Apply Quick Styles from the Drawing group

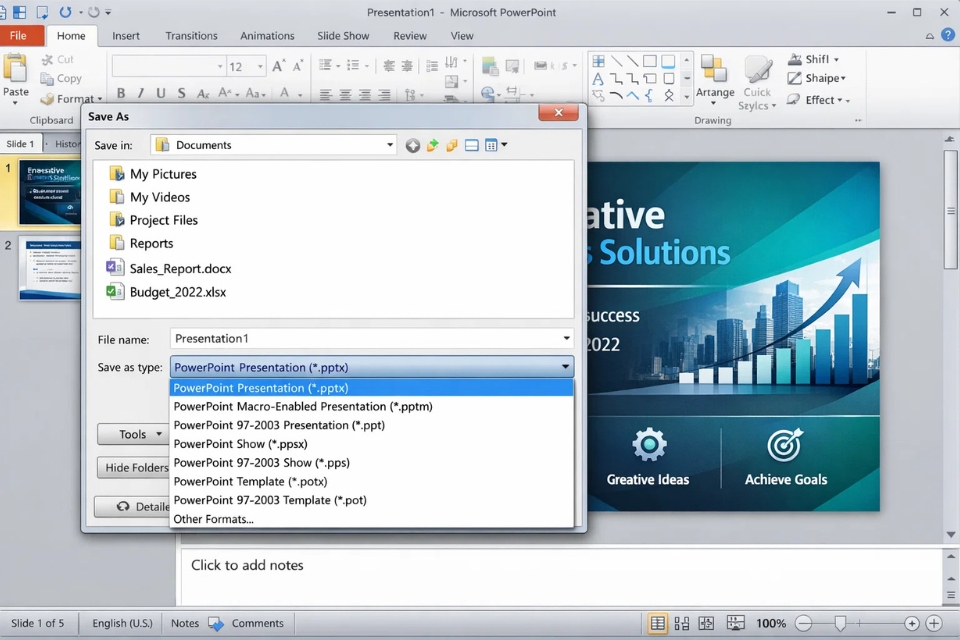pos(757,80)
